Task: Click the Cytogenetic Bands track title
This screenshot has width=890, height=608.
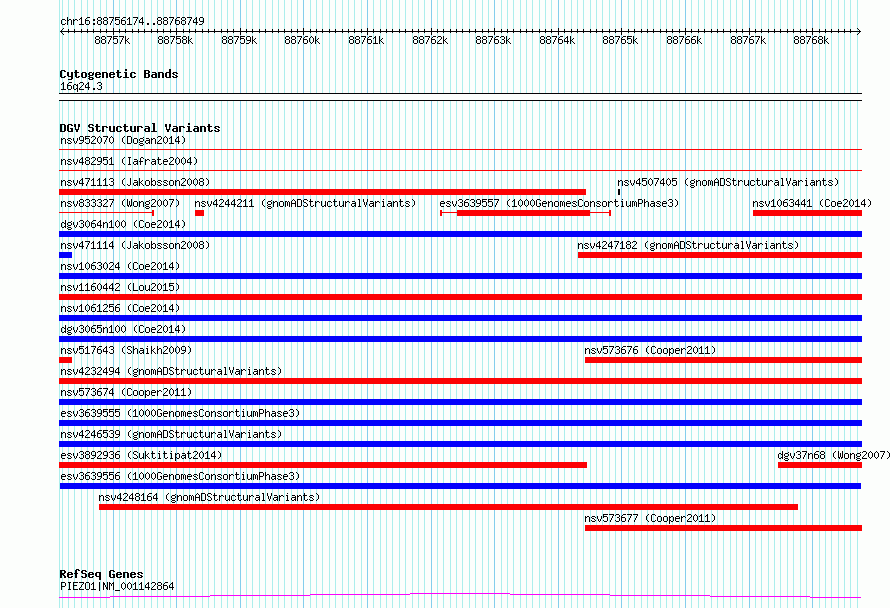Action: coord(119,74)
